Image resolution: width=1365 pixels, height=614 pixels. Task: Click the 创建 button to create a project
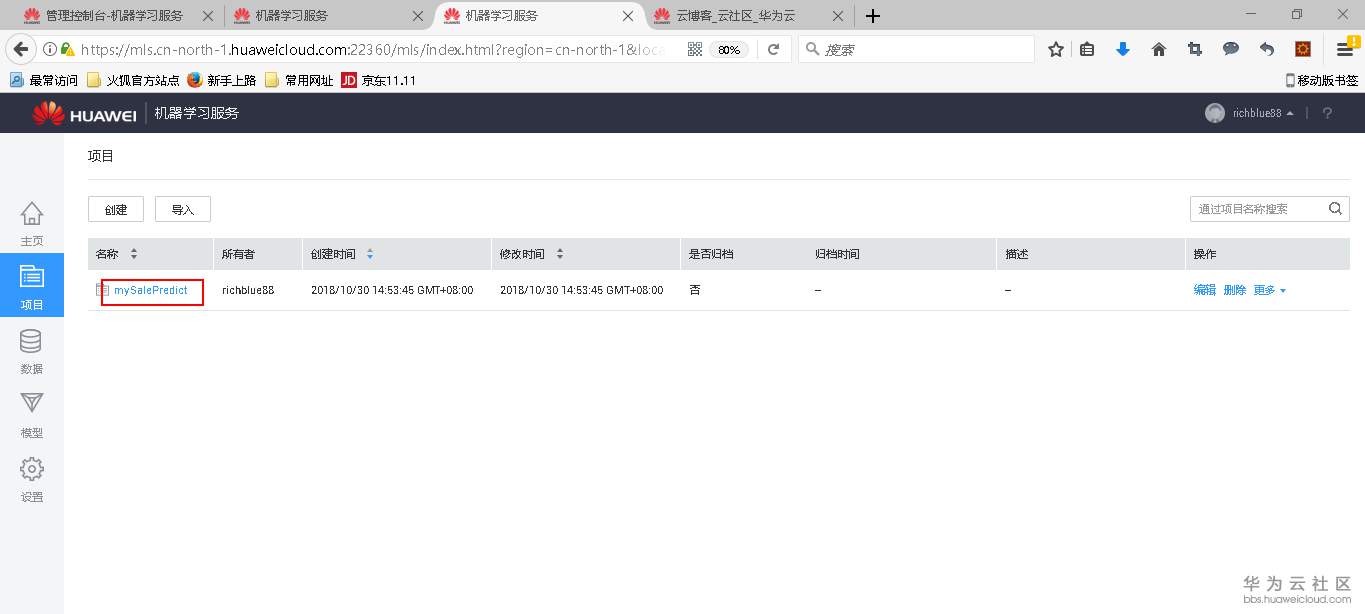click(x=115, y=208)
